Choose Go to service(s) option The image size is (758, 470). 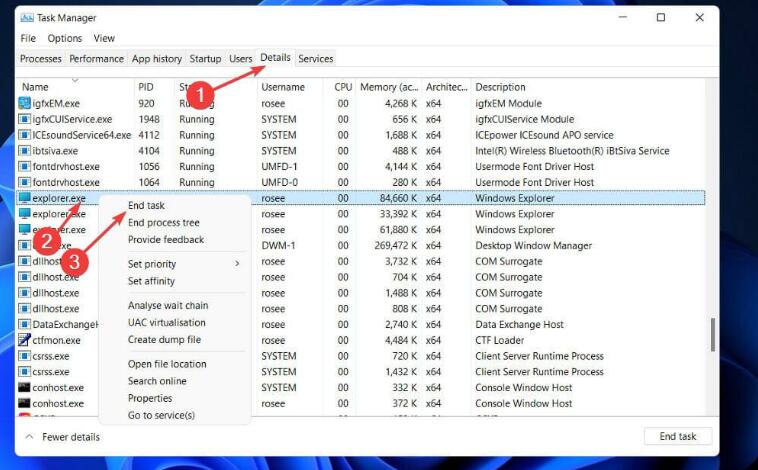[161, 415]
